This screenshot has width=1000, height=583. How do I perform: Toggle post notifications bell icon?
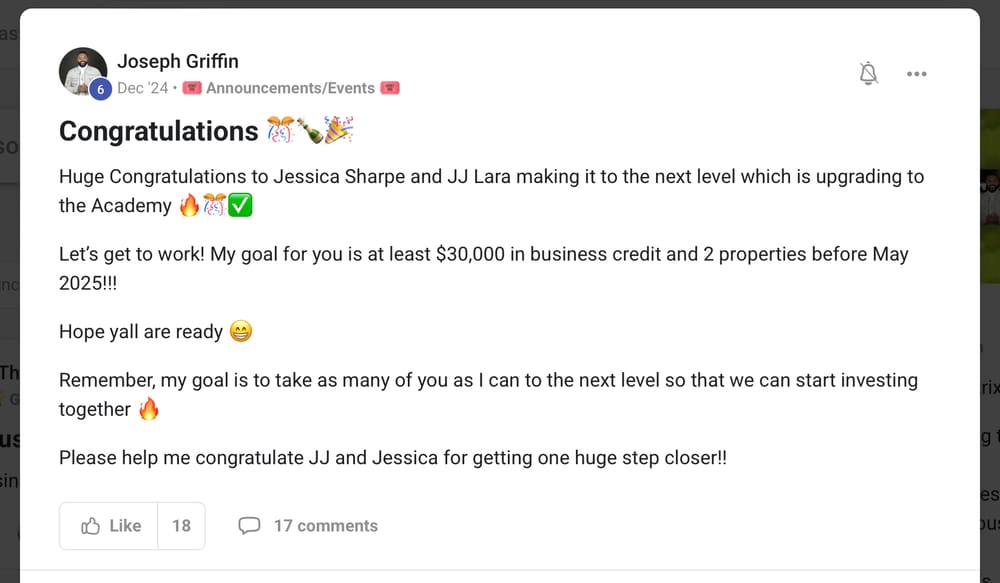click(868, 73)
